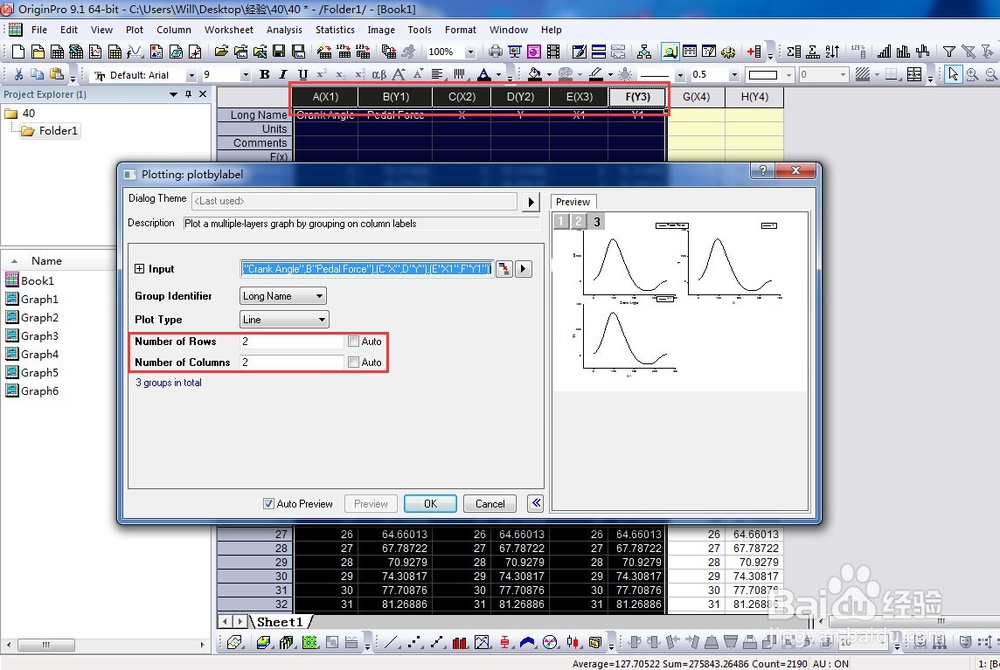Click Cancel in plotbylabel dialog

point(490,504)
